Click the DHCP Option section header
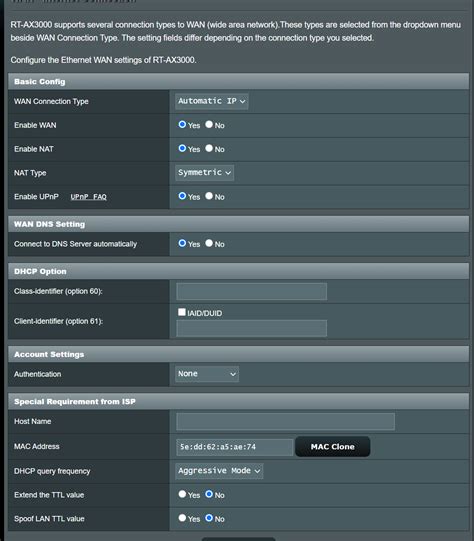This screenshot has width=474, height=541. pos(238,272)
